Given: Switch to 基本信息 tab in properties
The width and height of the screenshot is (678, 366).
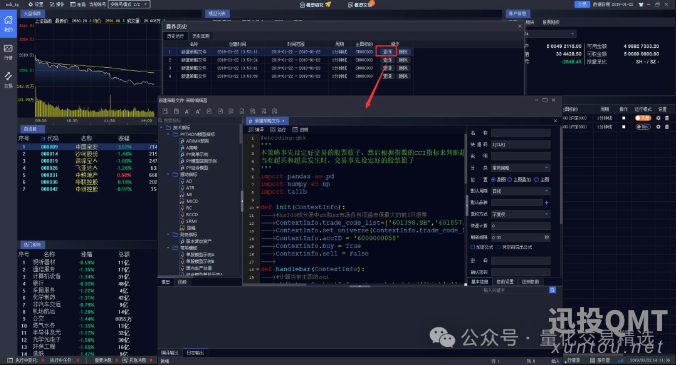Looking at the screenshot, I should pyautogui.click(x=480, y=282).
